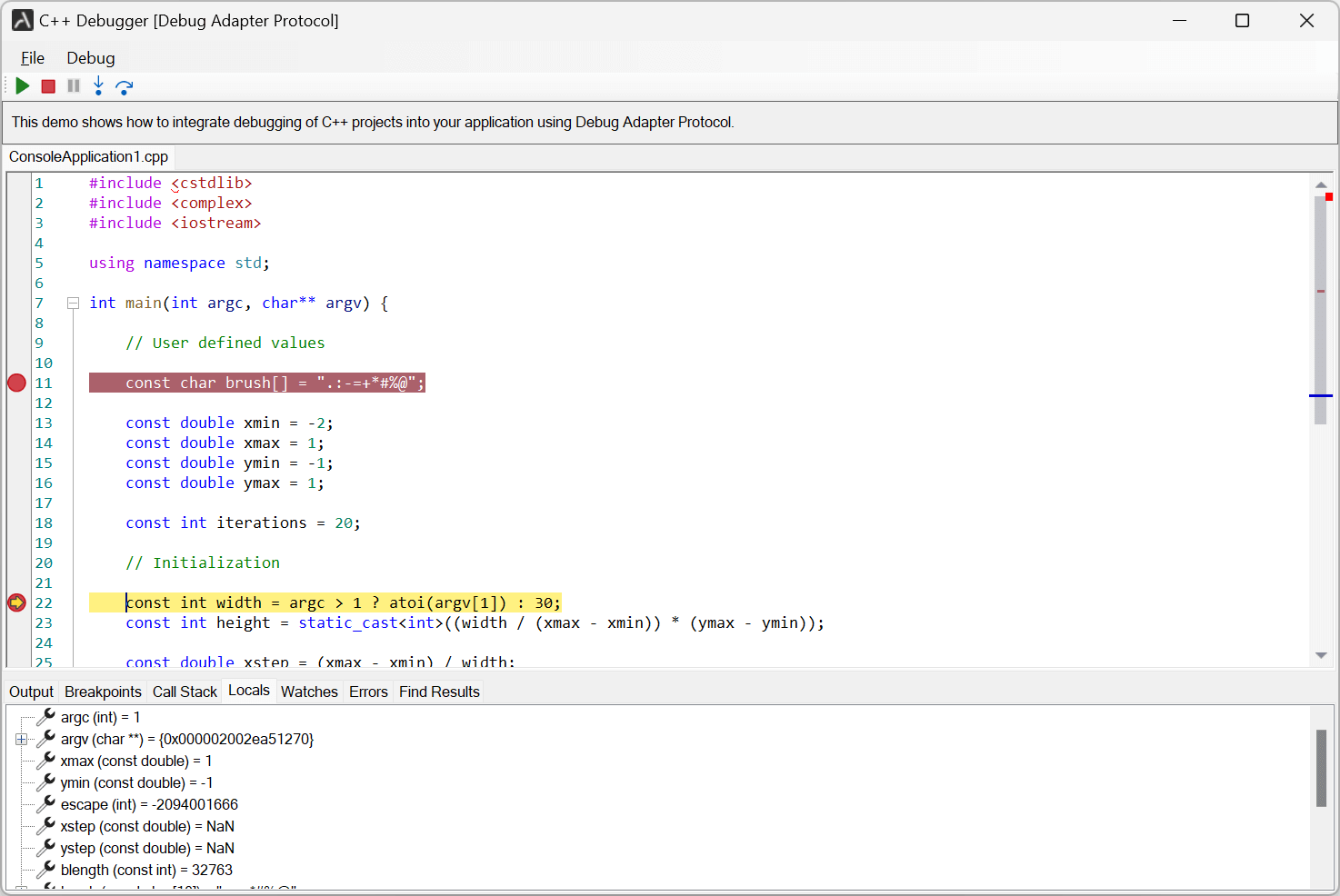Click the wrench icon next to argc

click(x=45, y=717)
